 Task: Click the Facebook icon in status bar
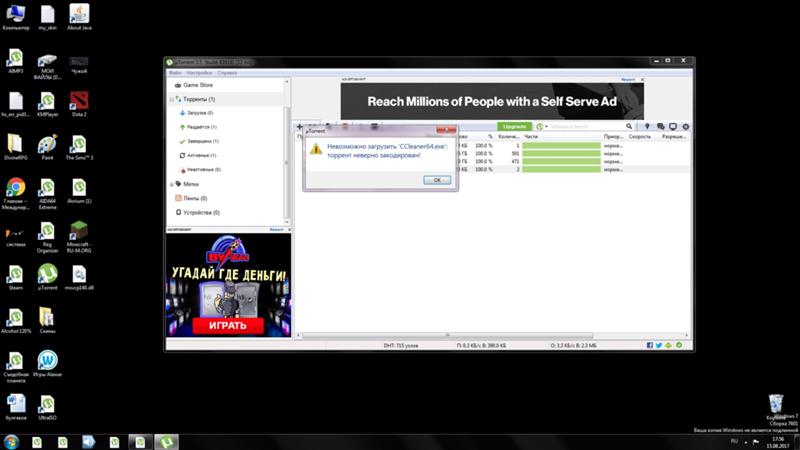pyautogui.click(x=649, y=345)
